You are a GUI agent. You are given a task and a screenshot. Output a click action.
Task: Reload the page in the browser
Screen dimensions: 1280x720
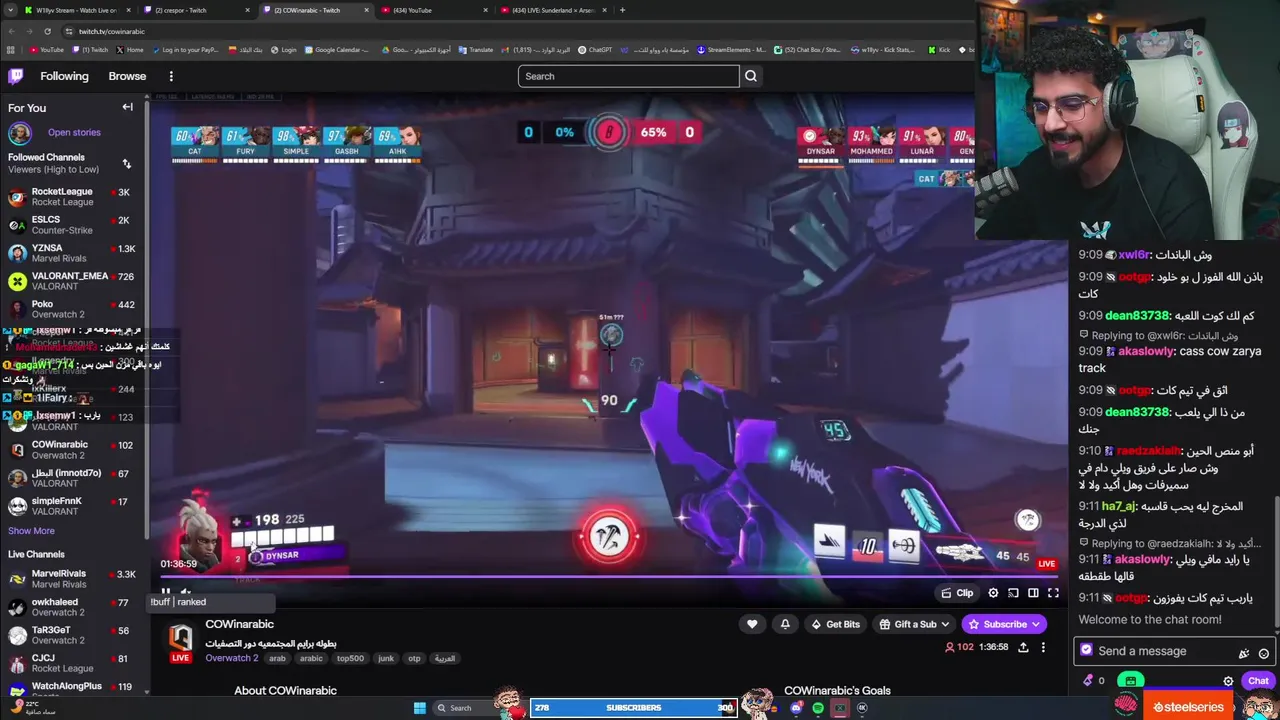coord(47,31)
